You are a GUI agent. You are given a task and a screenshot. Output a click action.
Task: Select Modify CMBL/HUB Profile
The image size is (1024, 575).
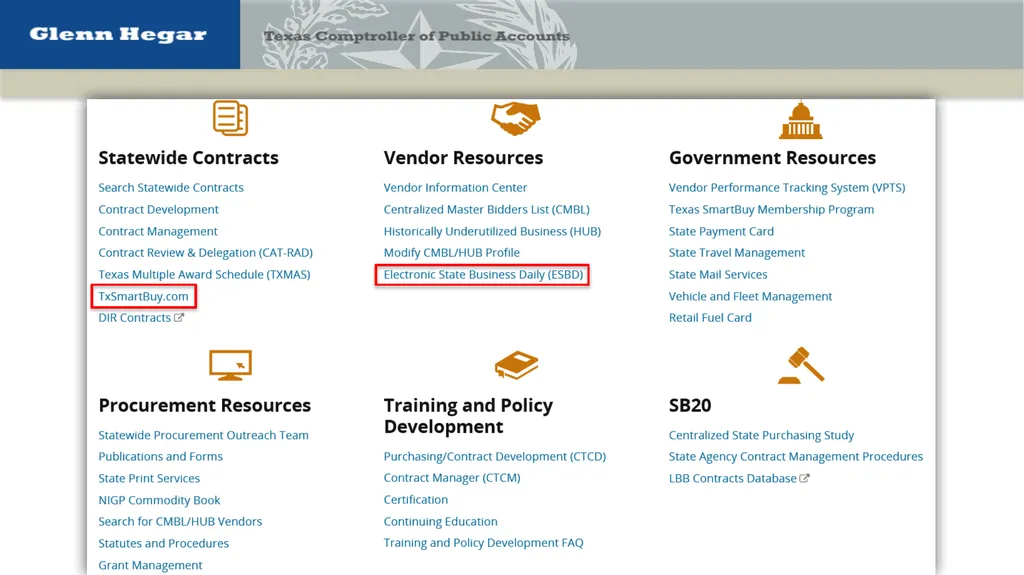coord(452,253)
